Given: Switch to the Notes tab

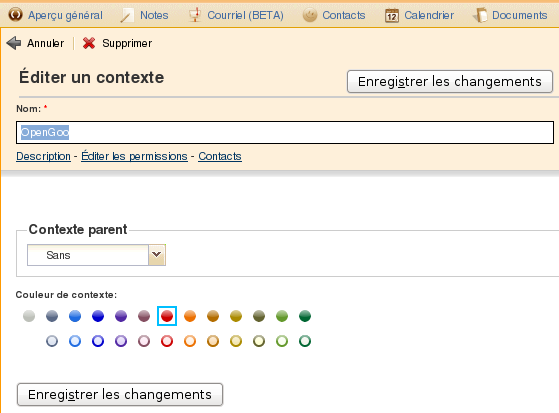Looking at the screenshot, I should click(x=144, y=15).
